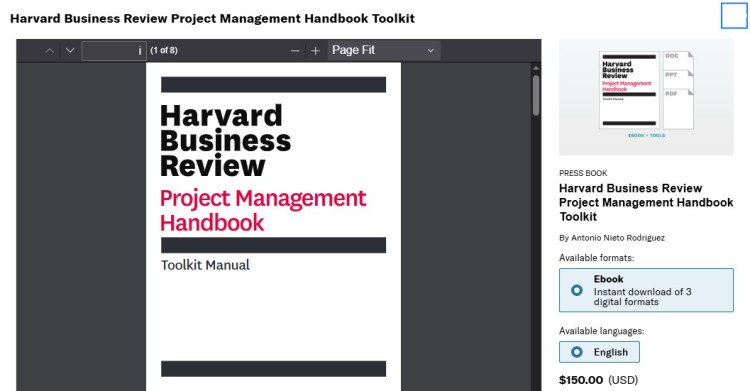Click the page heading at top left
Screen dimensions: 750x391
point(212,19)
